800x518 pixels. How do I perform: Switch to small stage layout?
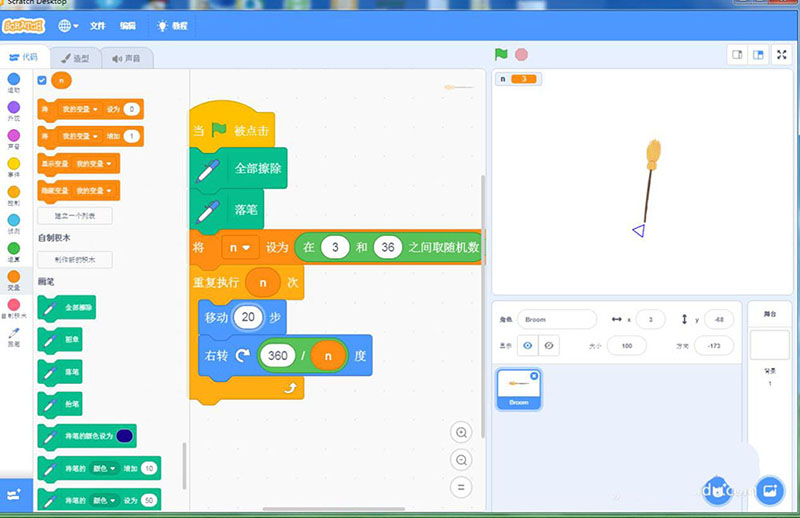click(737, 55)
